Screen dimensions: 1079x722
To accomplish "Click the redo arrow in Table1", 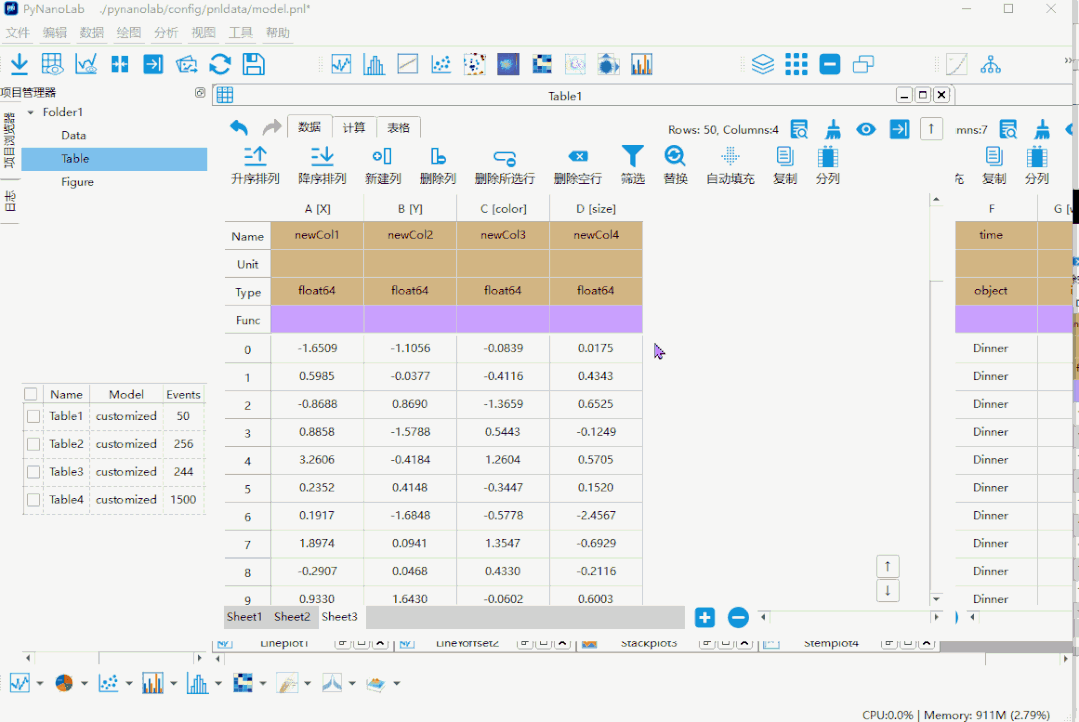I will pyautogui.click(x=272, y=127).
